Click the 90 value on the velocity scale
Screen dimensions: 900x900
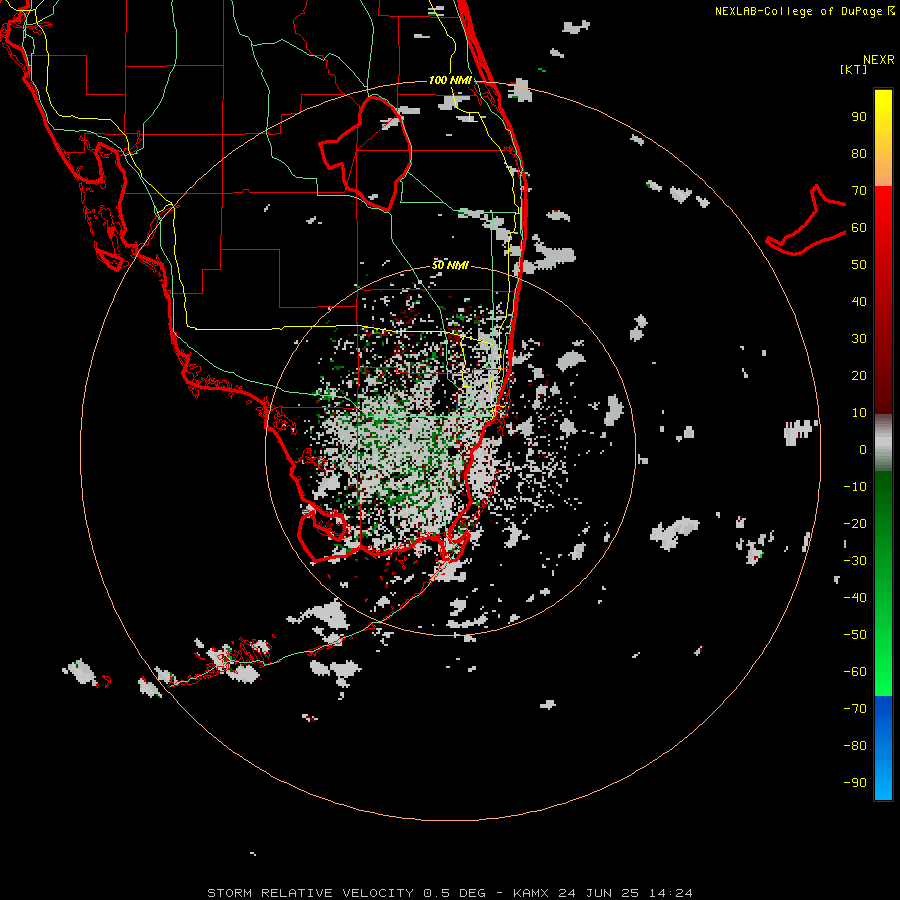click(859, 117)
